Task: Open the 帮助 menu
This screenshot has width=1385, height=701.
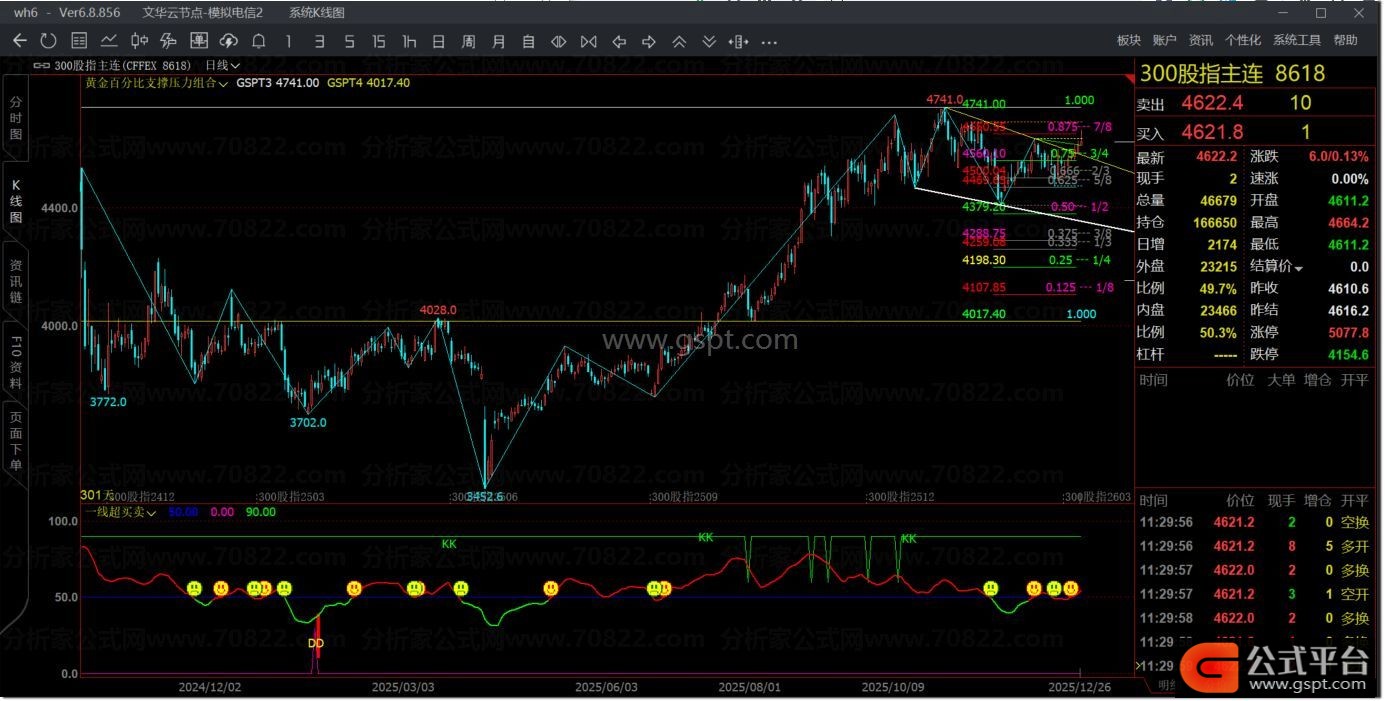Action: point(1346,40)
